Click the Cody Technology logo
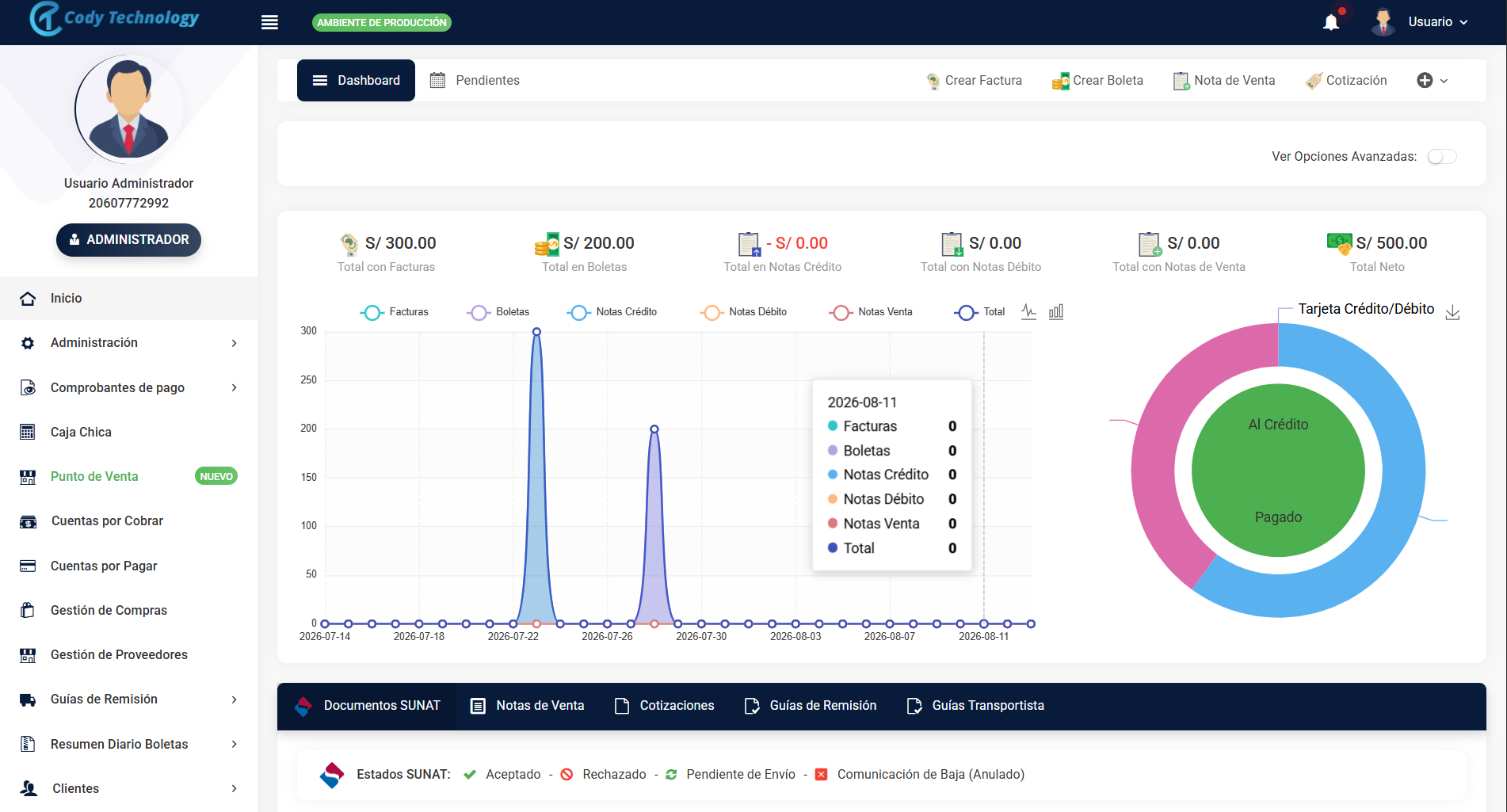Screen dimensions: 1507x812 click(x=114, y=19)
